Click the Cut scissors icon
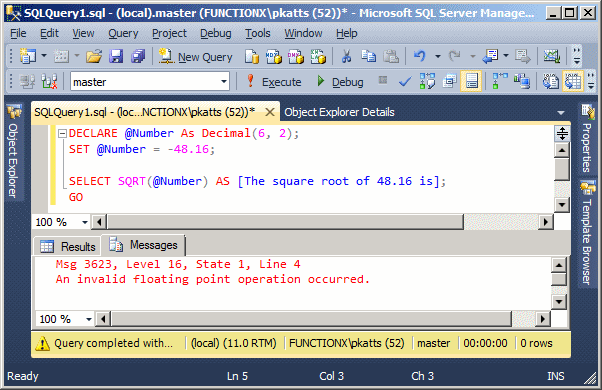The height and width of the screenshot is (390, 602). (x=346, y=56)
